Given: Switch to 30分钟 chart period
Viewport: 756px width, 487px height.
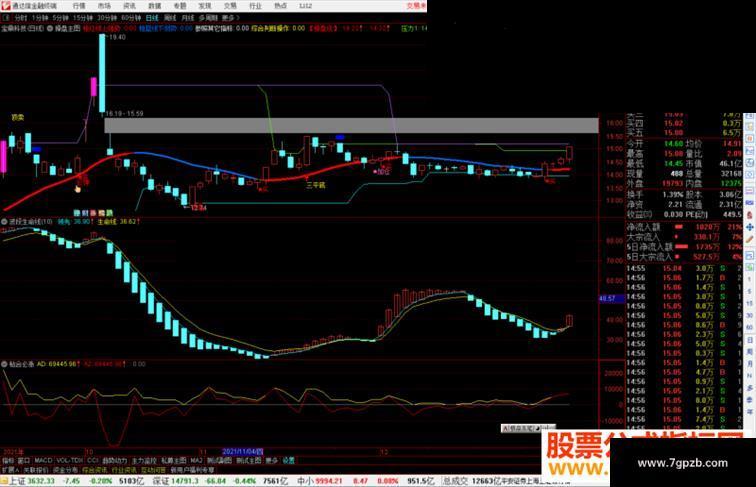Looking at the screenshot, I should pyautogui.click(x=107, y=18).
